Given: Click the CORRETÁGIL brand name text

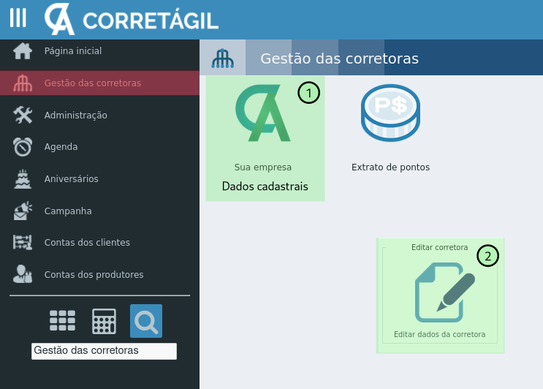Looking at the screenshot, I should [x=151, y=21].
